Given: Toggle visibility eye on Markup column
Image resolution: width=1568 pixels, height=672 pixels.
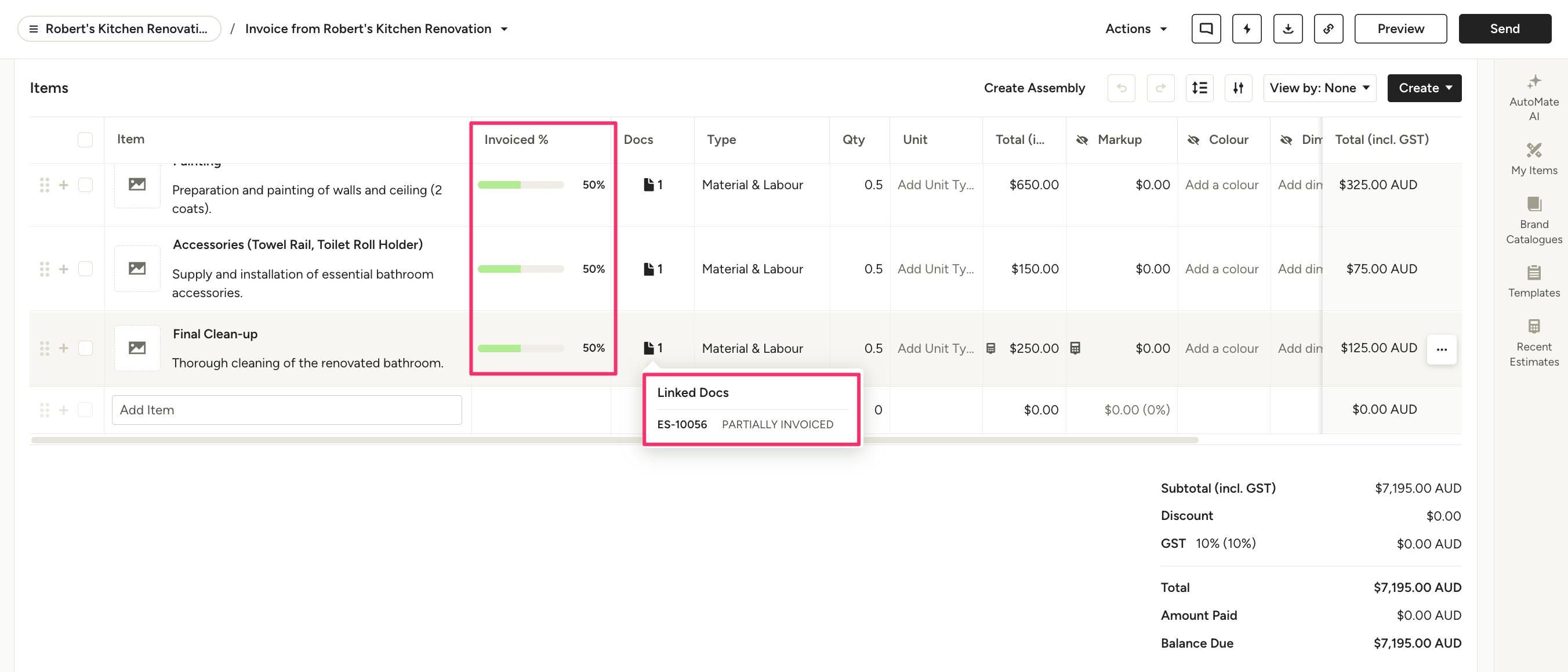Looking at the screenshot, I should coord(1081,139).
